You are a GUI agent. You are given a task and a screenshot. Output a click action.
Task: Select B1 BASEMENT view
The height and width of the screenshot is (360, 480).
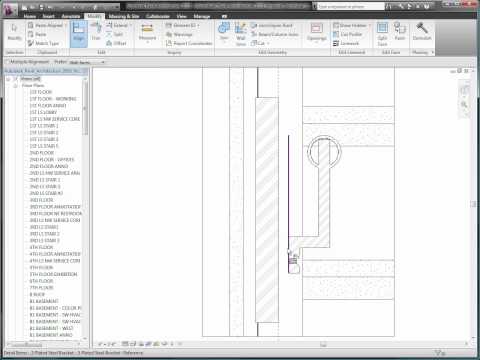[x=44, y=301]
